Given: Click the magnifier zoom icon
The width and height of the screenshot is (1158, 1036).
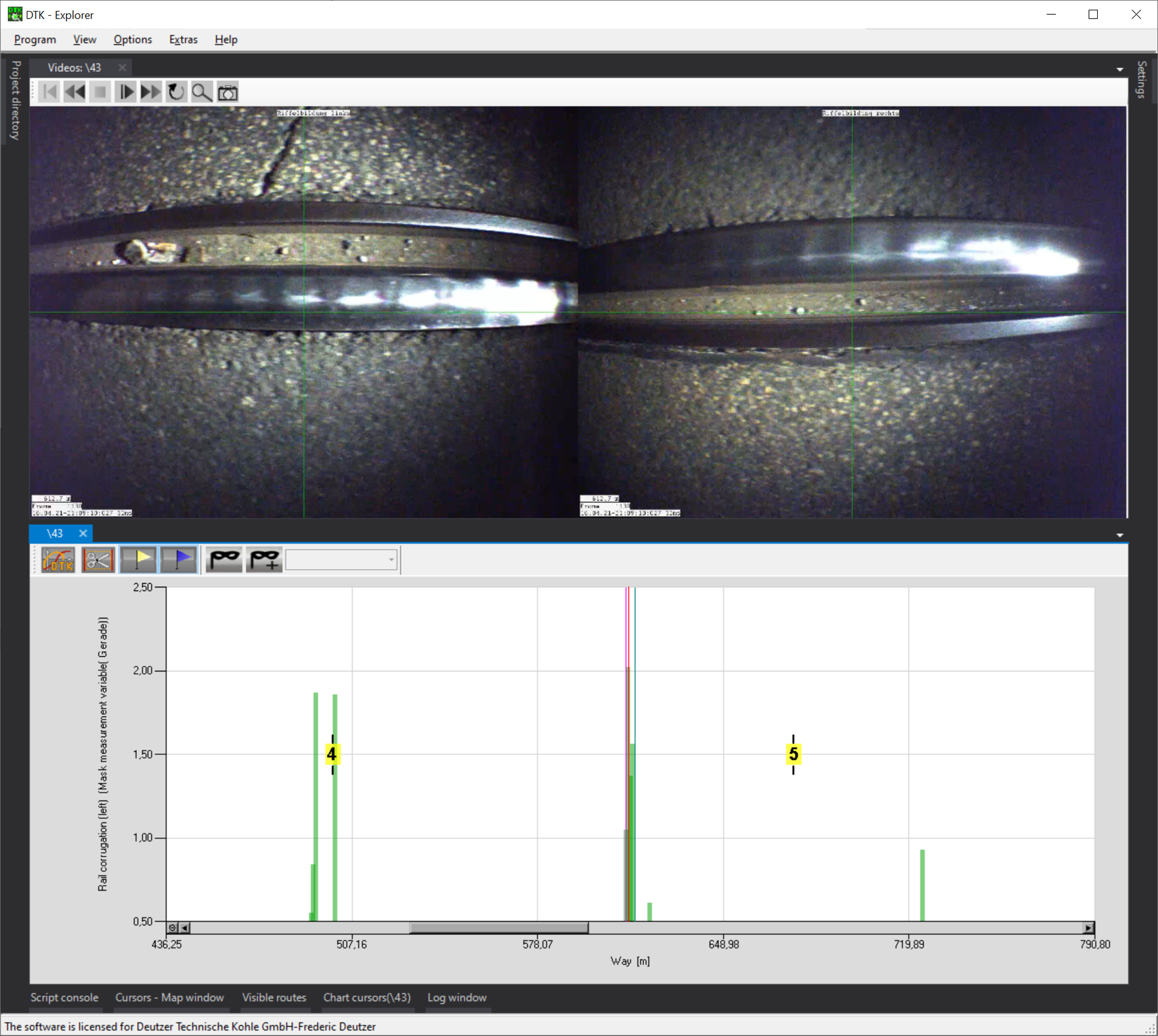Looking at the screenshot, I should (201, 92).
